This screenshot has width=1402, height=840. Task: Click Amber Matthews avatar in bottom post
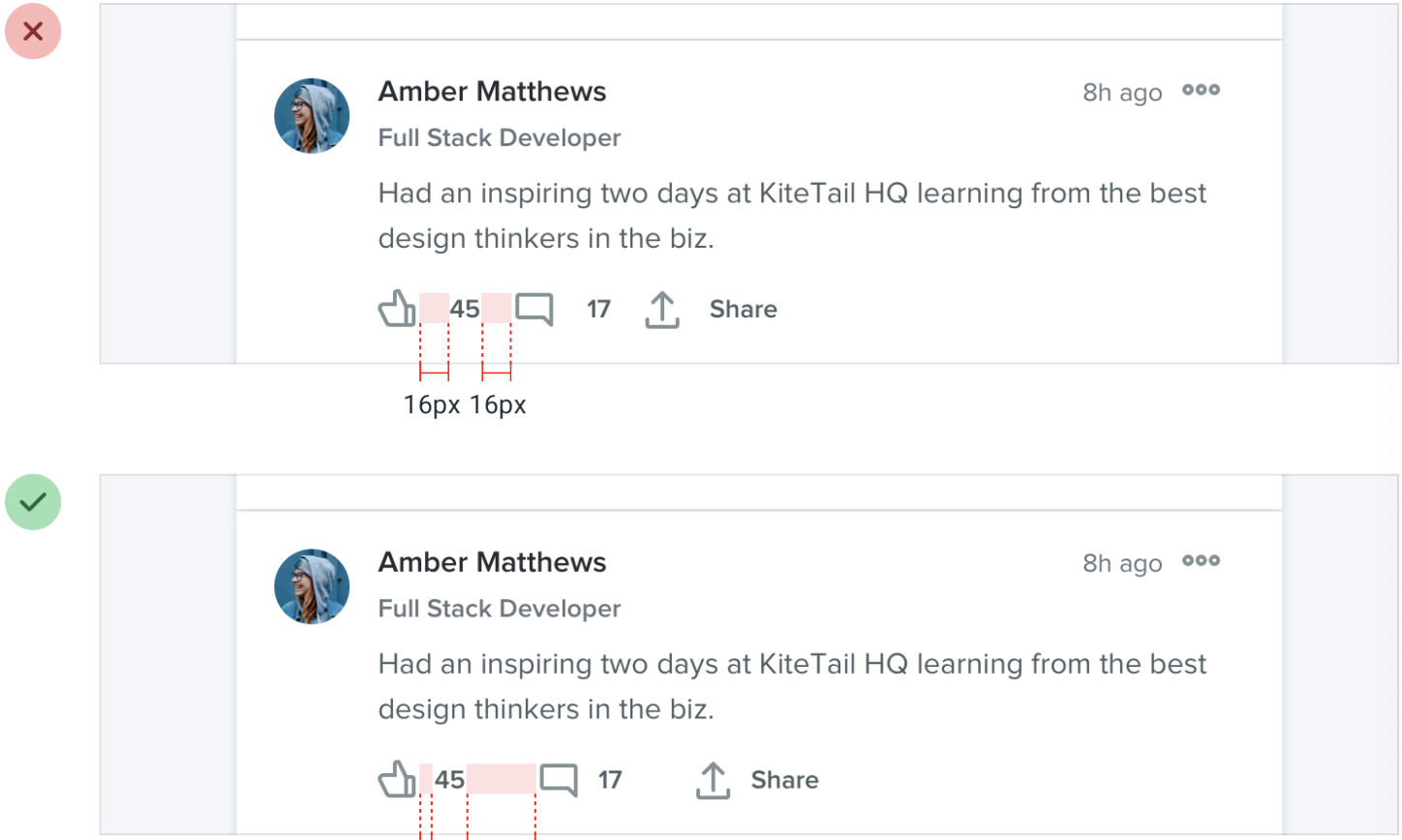[312, 586]
